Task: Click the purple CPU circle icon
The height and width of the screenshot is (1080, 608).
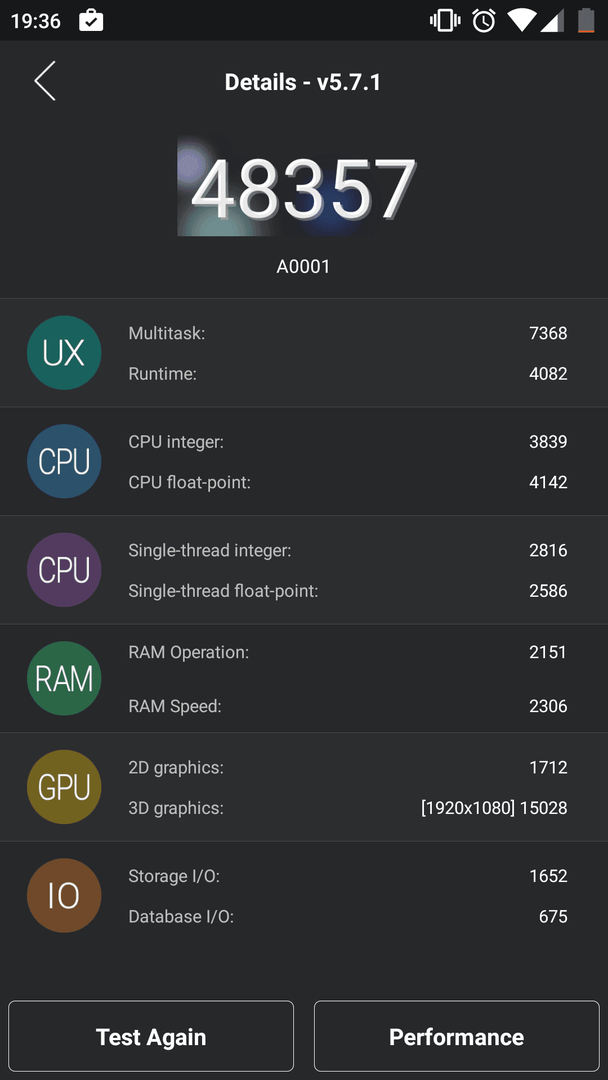Action: [x=64, y=570]
